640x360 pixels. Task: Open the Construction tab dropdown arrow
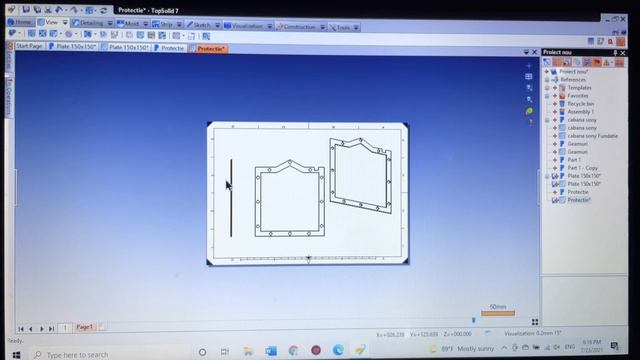[x=322, y=27]
